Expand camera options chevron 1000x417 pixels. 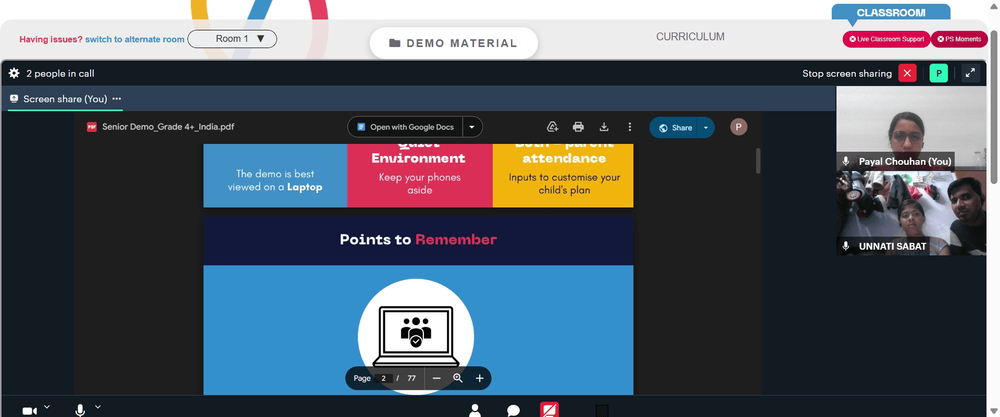(47, 407)
